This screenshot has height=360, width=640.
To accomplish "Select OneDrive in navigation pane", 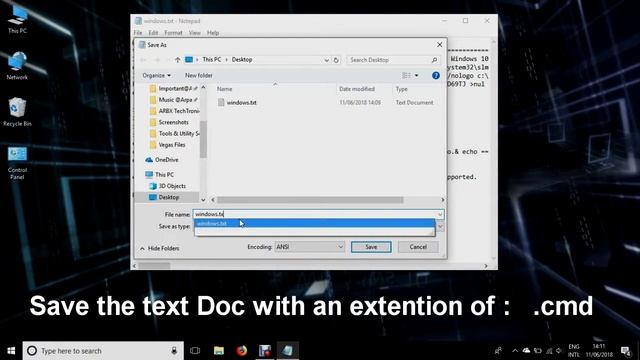I will click(x=167, y=160).
